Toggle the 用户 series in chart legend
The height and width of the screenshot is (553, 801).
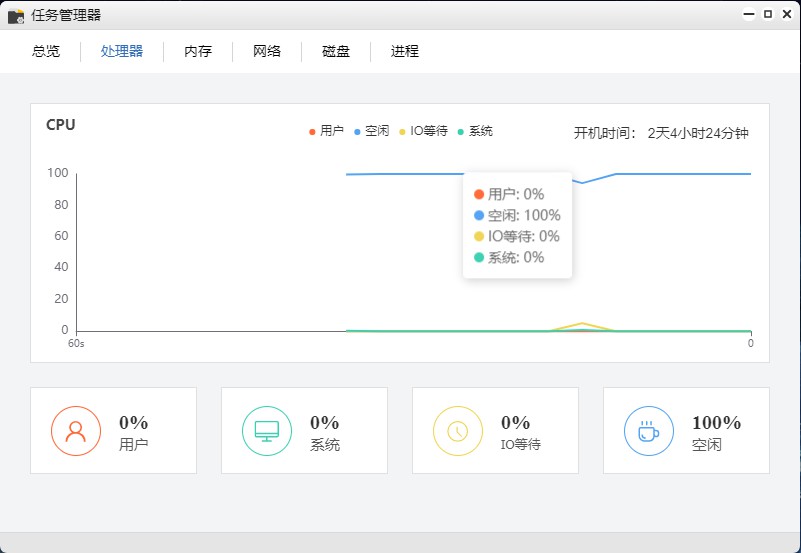pos(326,131)
